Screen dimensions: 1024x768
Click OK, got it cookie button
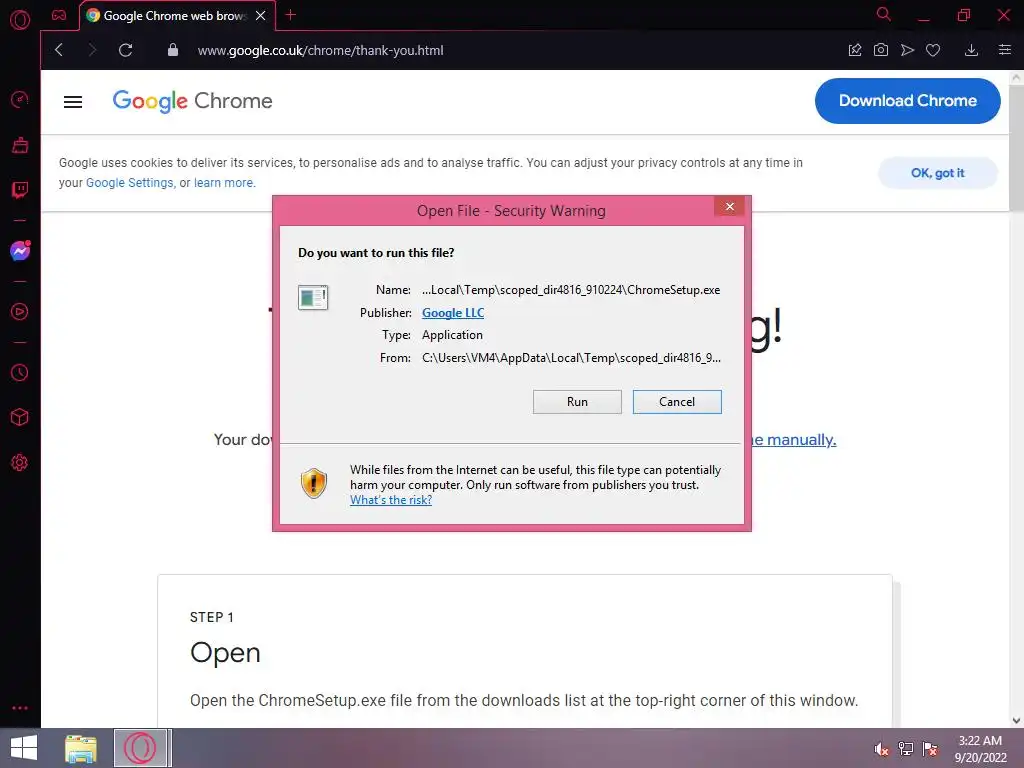(938, 173)
